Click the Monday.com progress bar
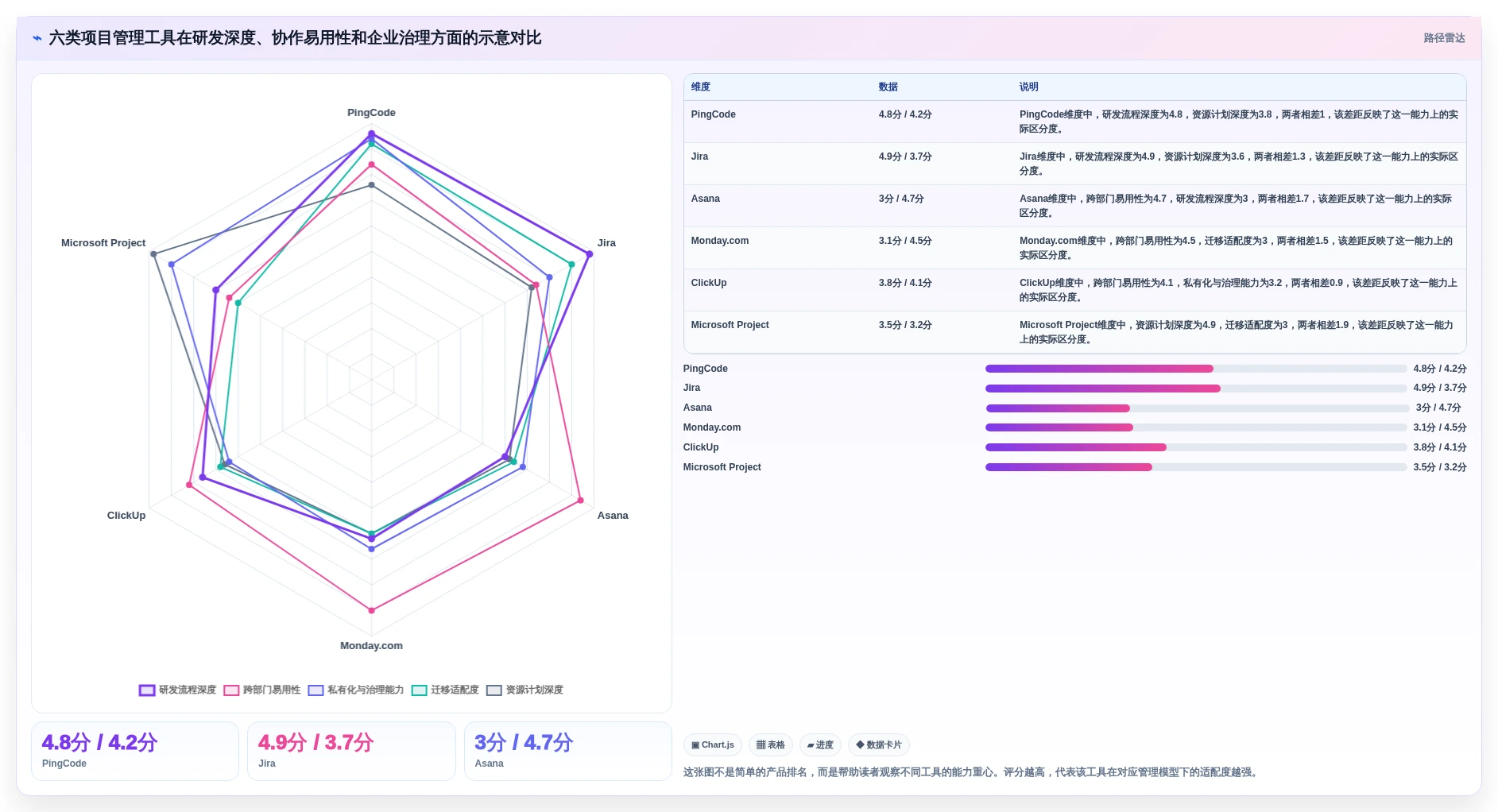 tap(1196, 427)
